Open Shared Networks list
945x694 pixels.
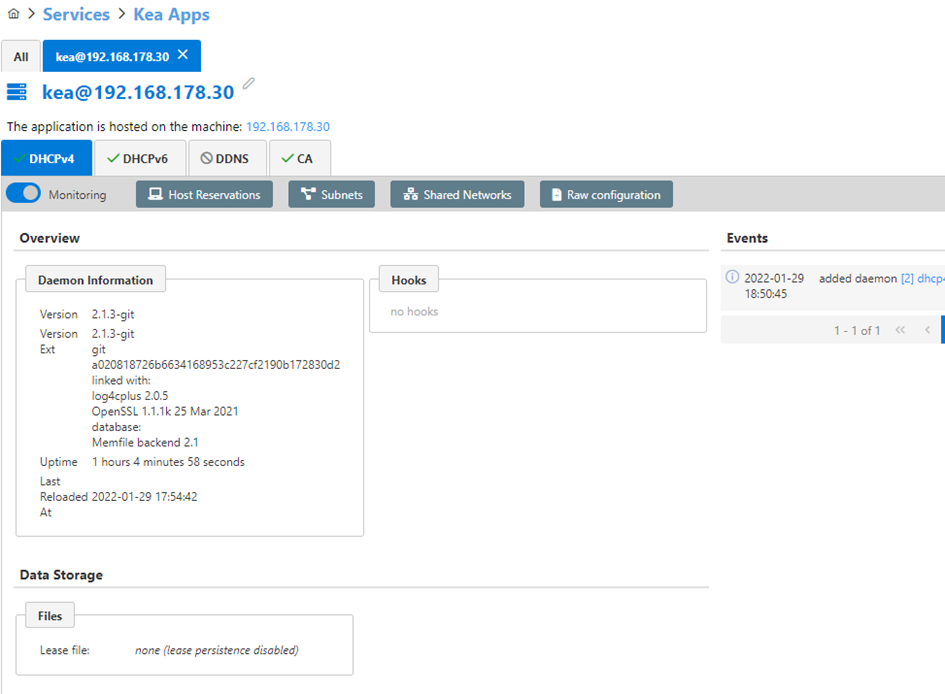[457, 194]
